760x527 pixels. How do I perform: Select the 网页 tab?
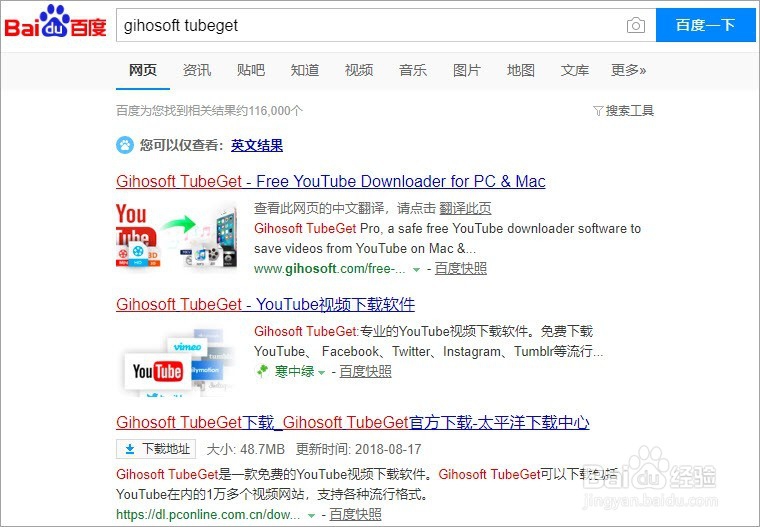click(142, 70)
